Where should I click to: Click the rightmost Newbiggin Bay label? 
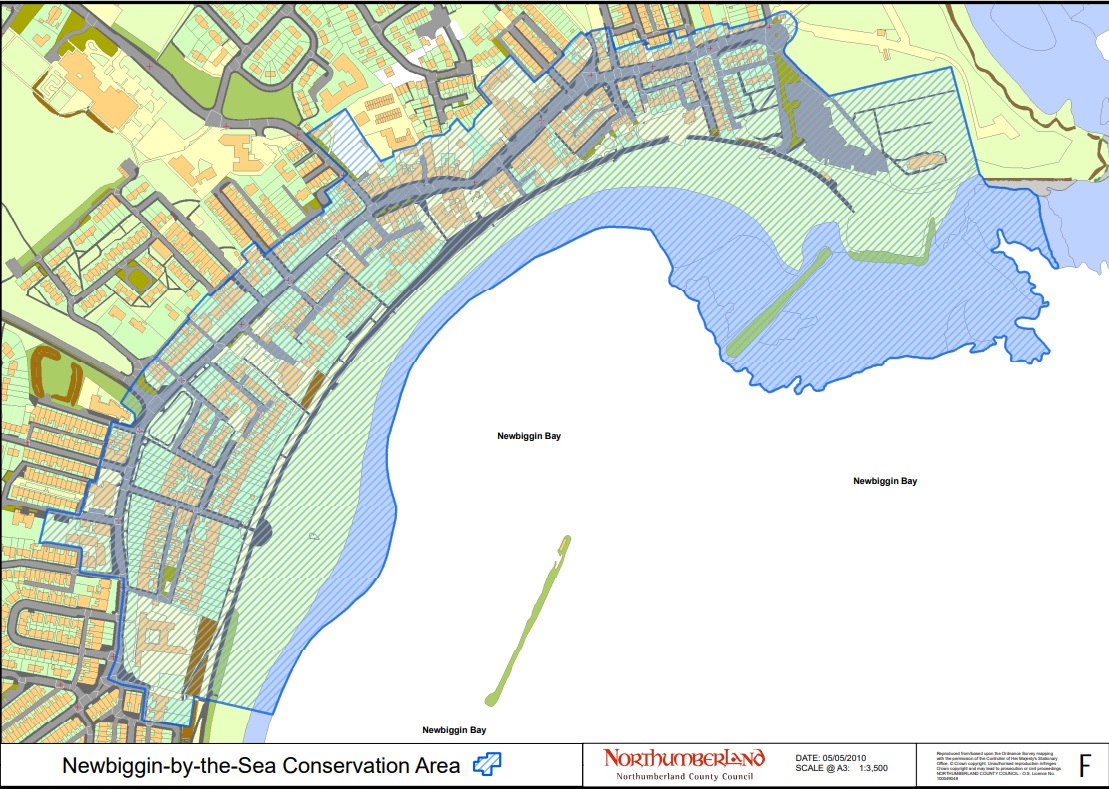[884, 481]
